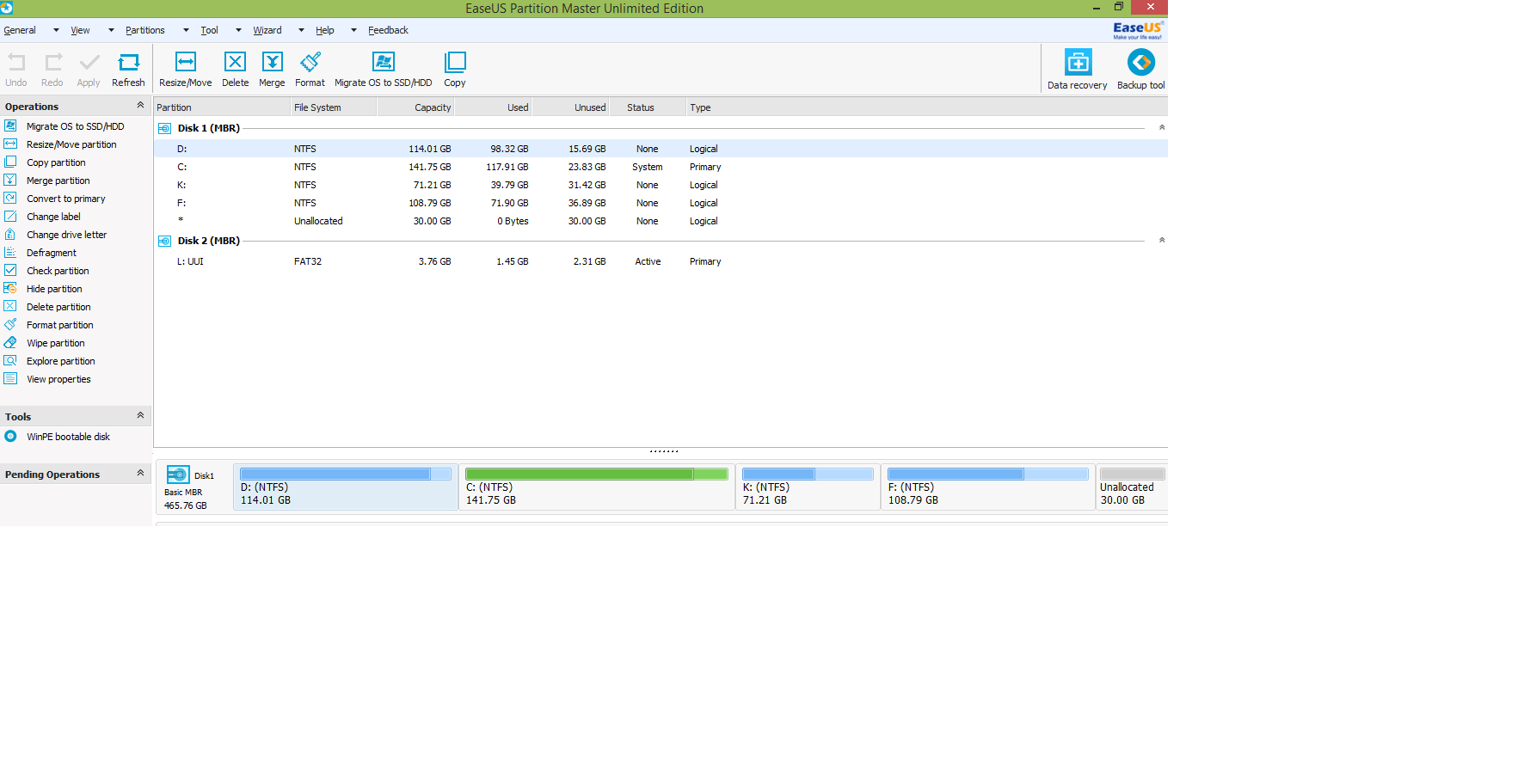Select the D: (NTFS) 114.01 GB disk block
Viewport: 1524px width, 784px height.
tap(346, 487)
